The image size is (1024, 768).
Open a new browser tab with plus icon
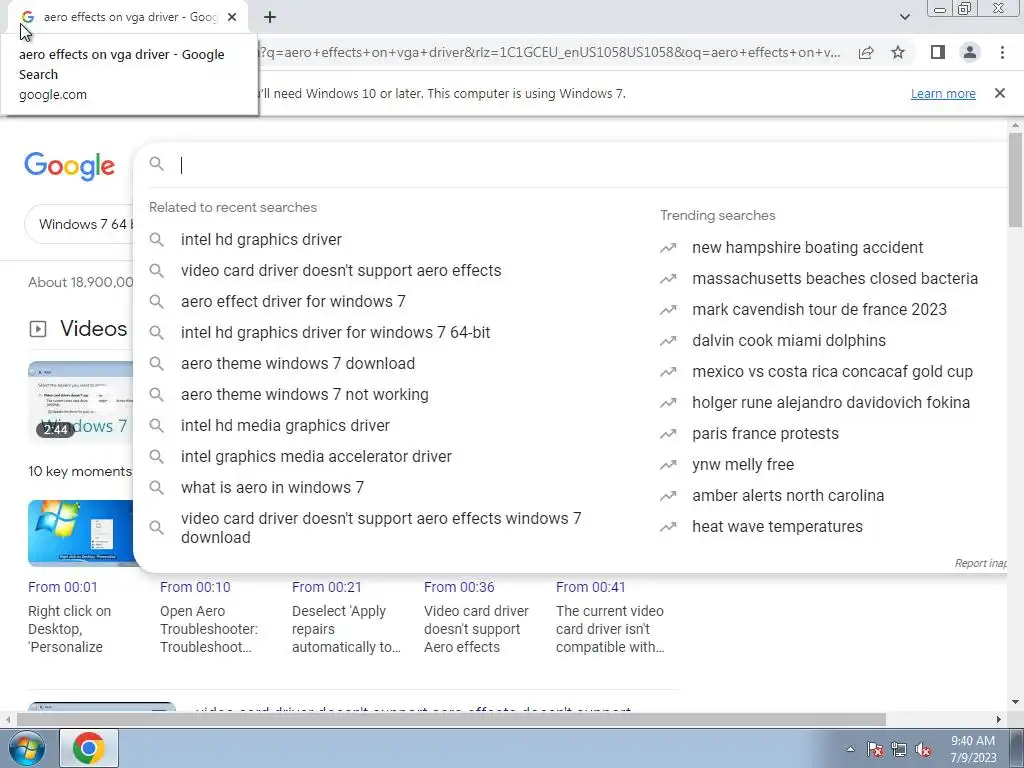point(270,17)
